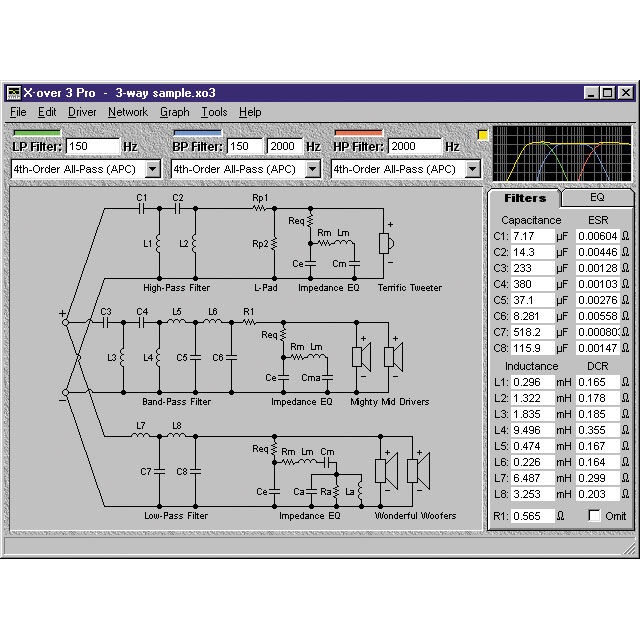This screenshot has height=641, width=641.
Task: Click inductor L7 in the low-pass filter
Action: (x=140, y=436)
